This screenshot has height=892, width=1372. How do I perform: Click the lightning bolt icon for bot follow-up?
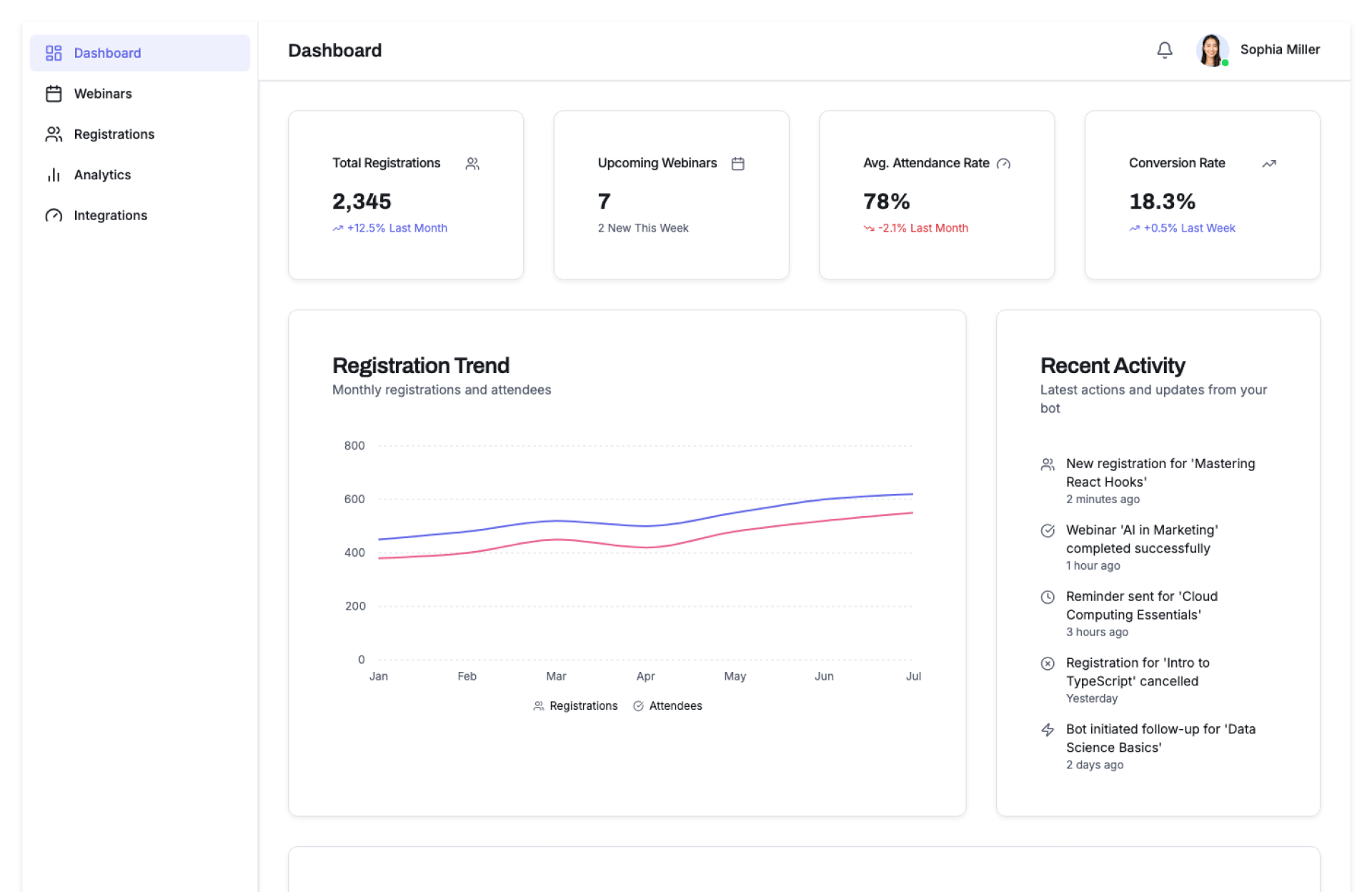pyautogui.click(x=1048, y=730)
